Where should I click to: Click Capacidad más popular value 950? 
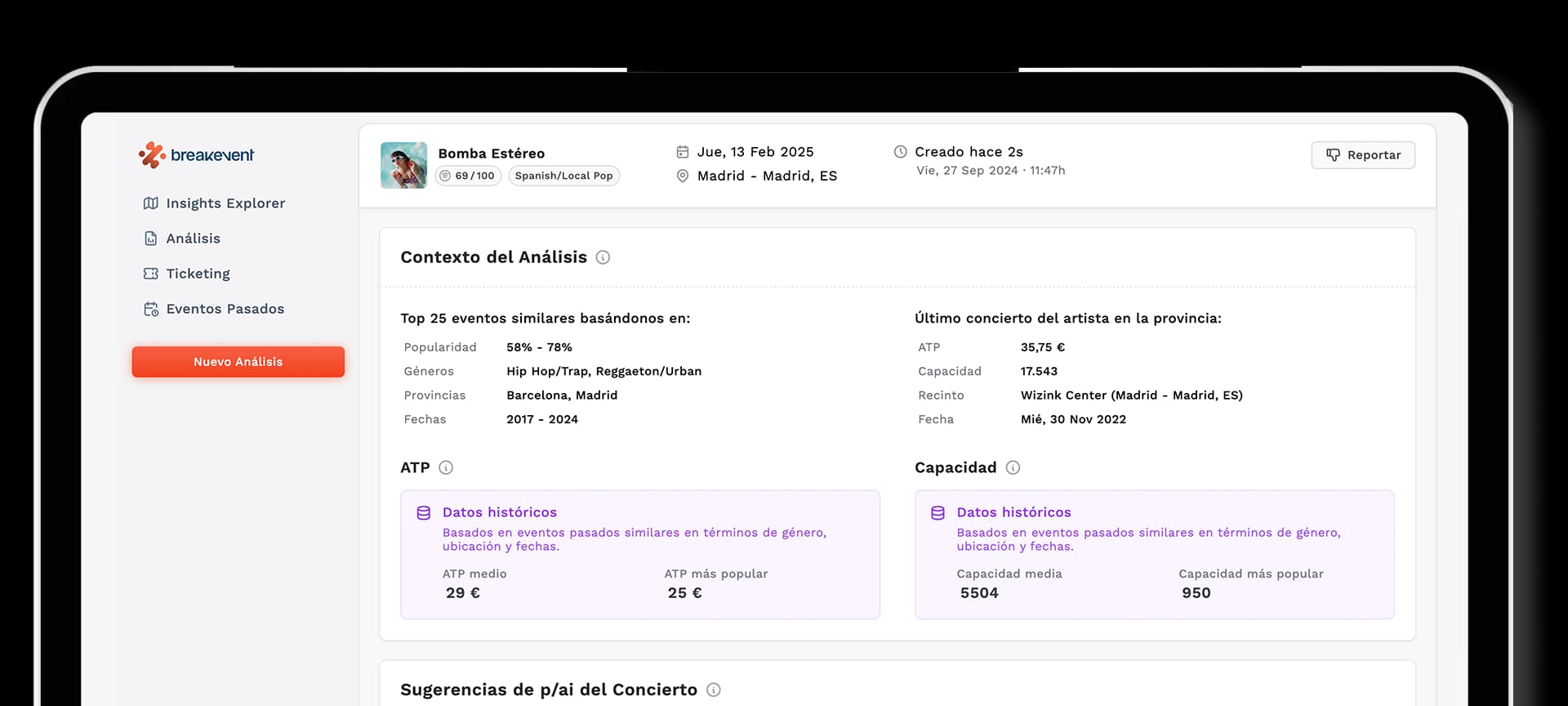point(1196,593)
